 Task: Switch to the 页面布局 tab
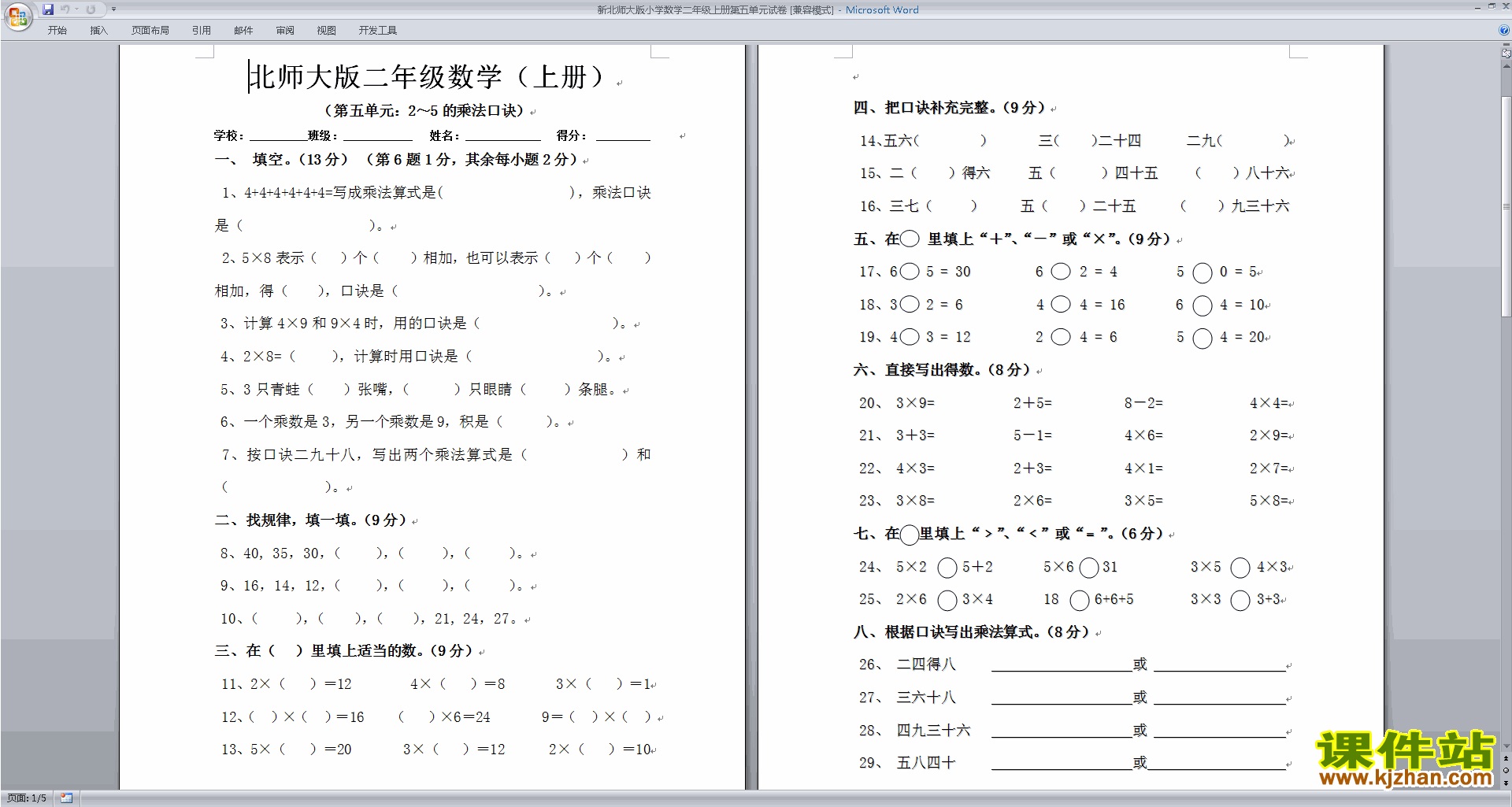tap(150, 31)
